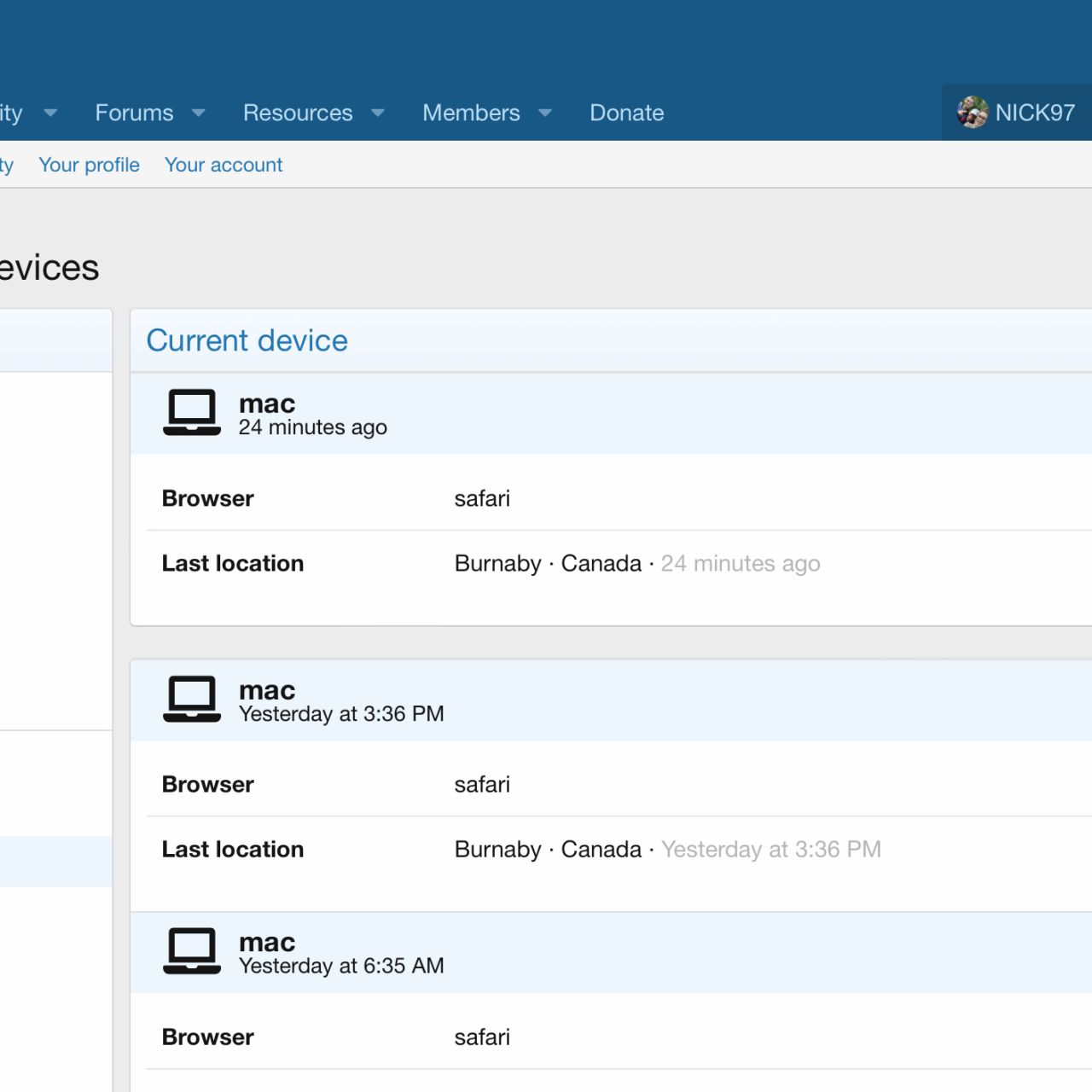Open the Forums navigation menu item
This screenshot has height=1092, width=1092.
134,113
